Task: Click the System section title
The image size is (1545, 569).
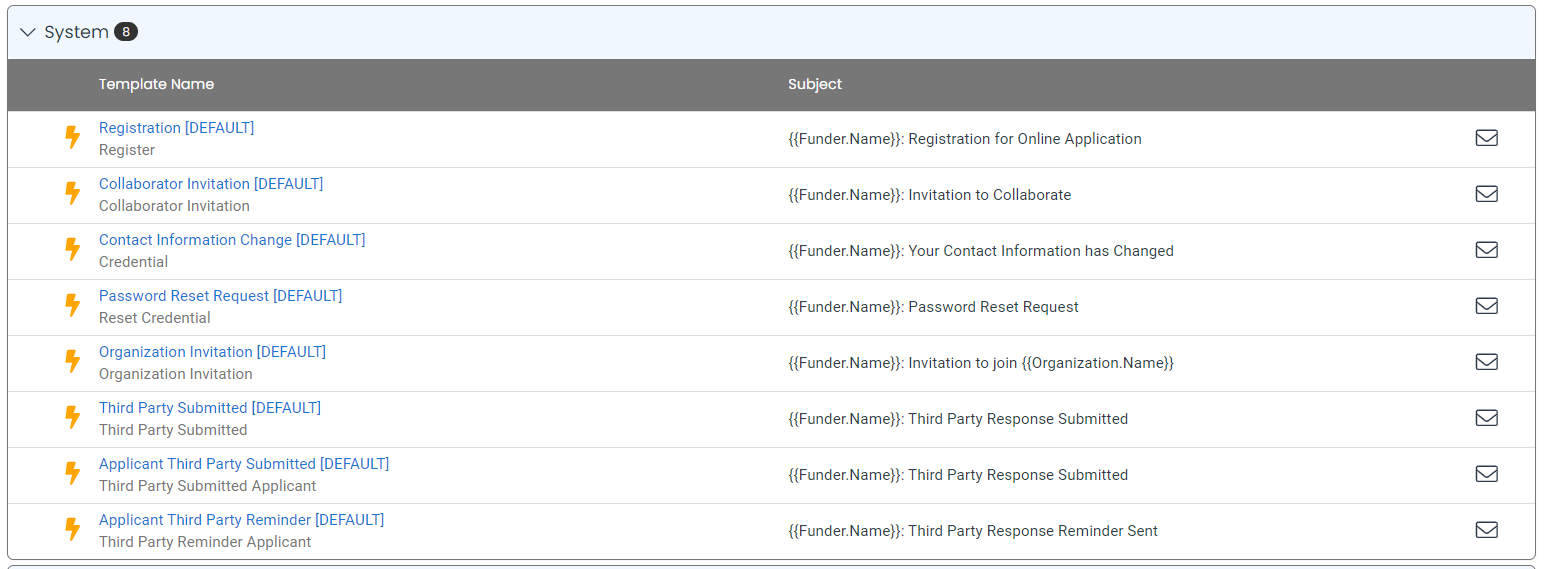Action: [x=76, y=32]
